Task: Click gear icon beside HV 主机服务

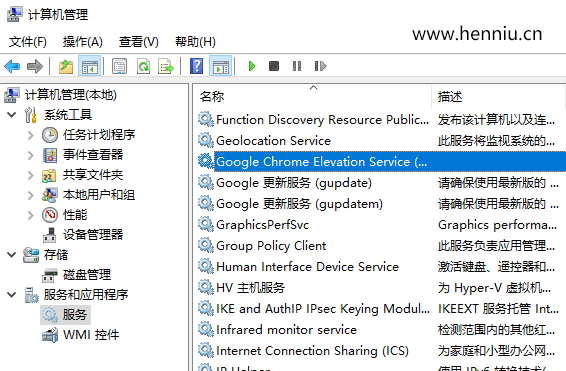Action: [206, 288]
